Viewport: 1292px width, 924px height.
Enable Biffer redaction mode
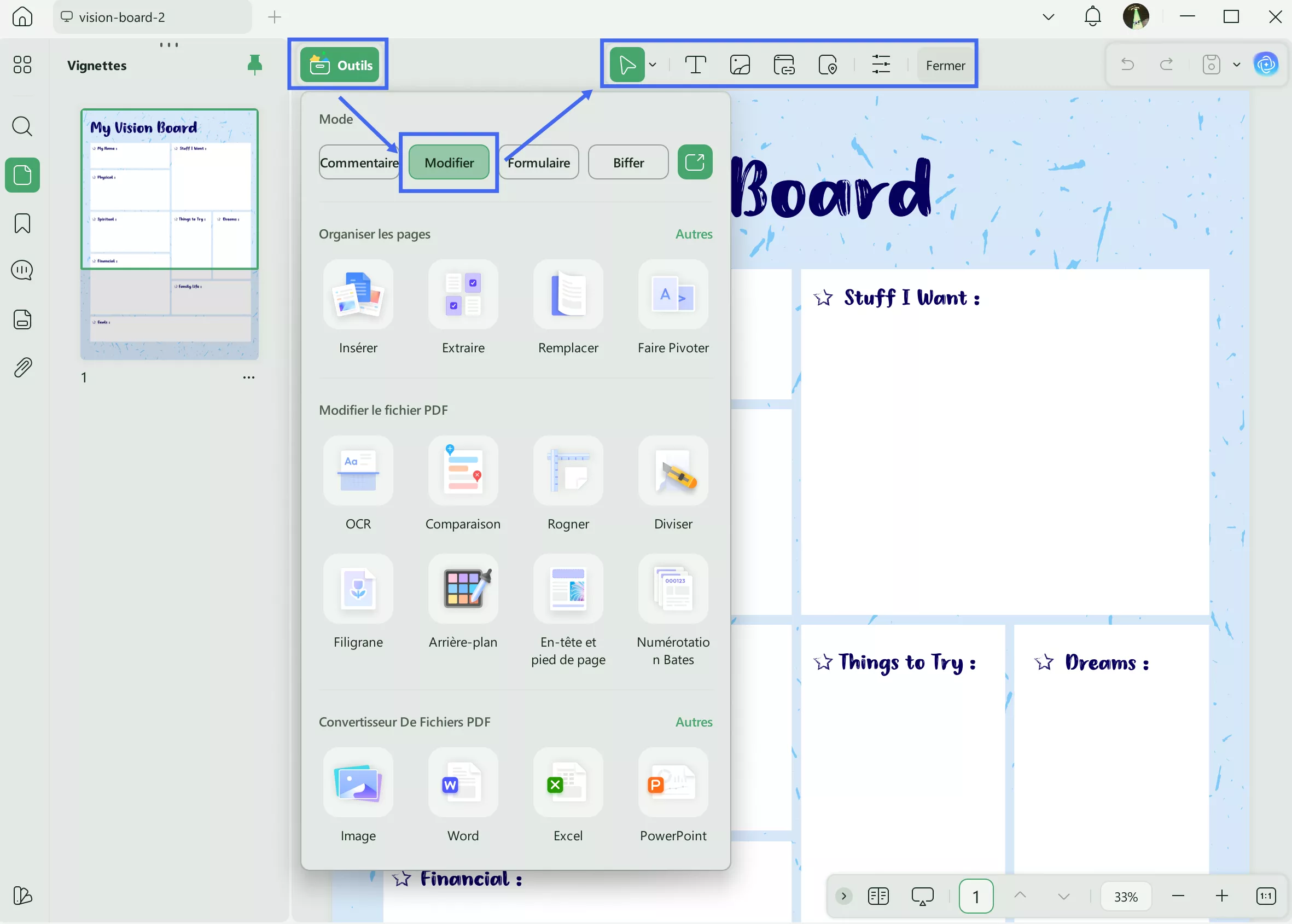627,162
